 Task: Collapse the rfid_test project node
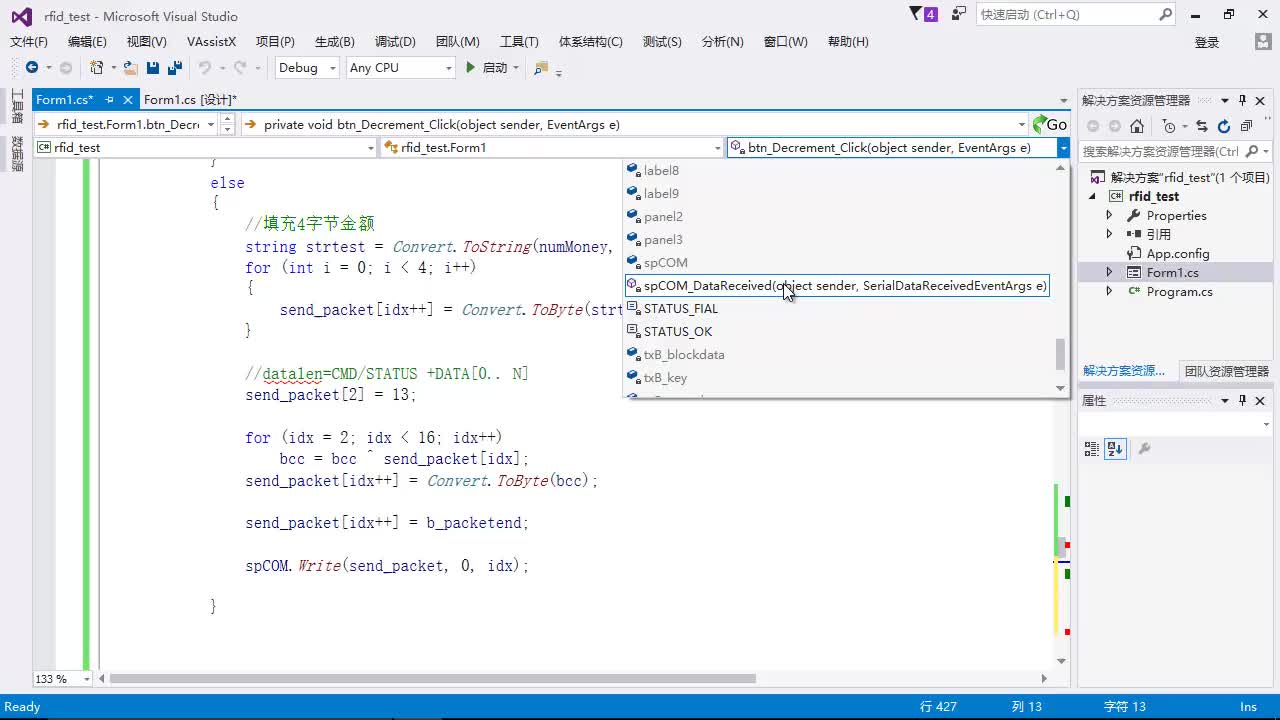1093,196
